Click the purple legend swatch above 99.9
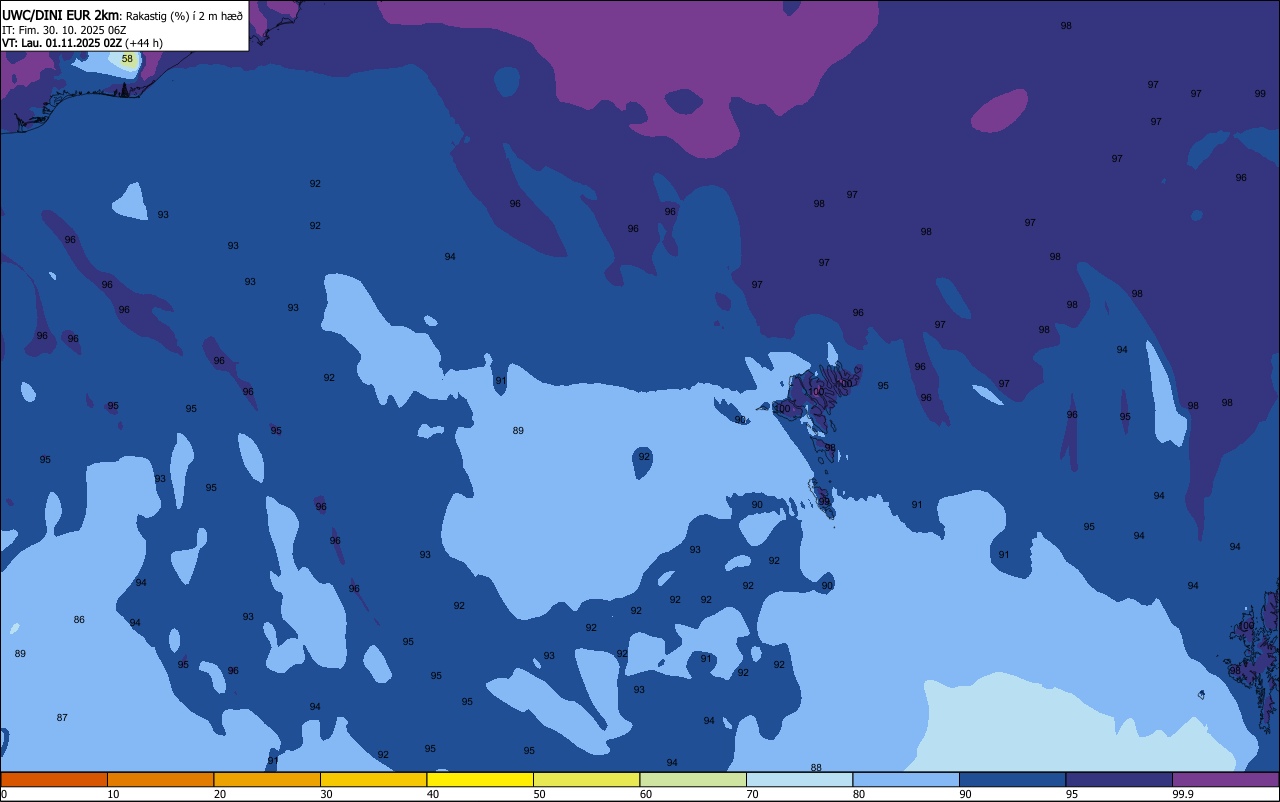Screen dimensions: 1280x802 click(1225, 779)
